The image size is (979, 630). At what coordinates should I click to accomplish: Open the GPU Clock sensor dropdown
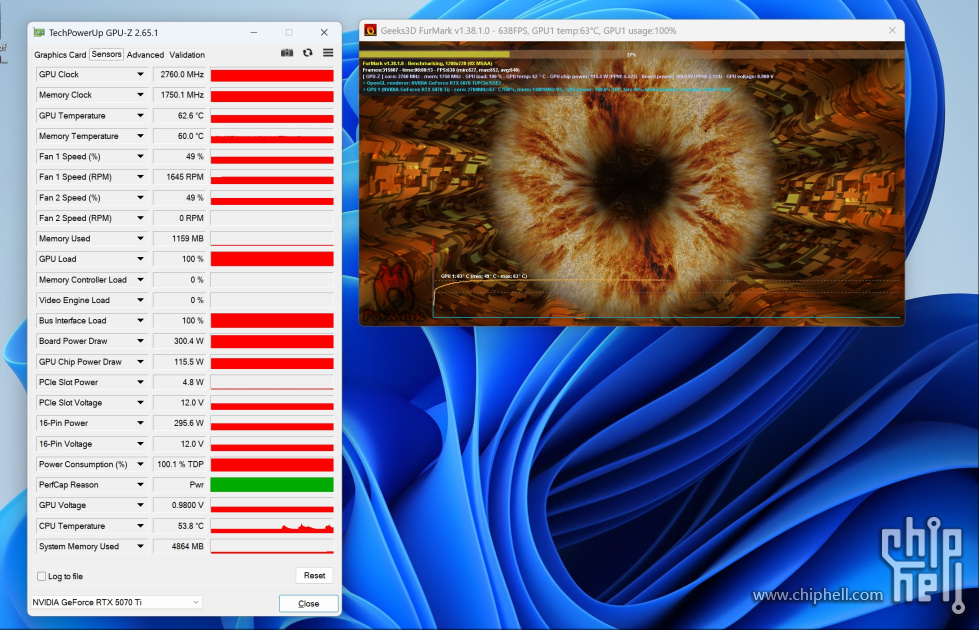tap(140, 74)
